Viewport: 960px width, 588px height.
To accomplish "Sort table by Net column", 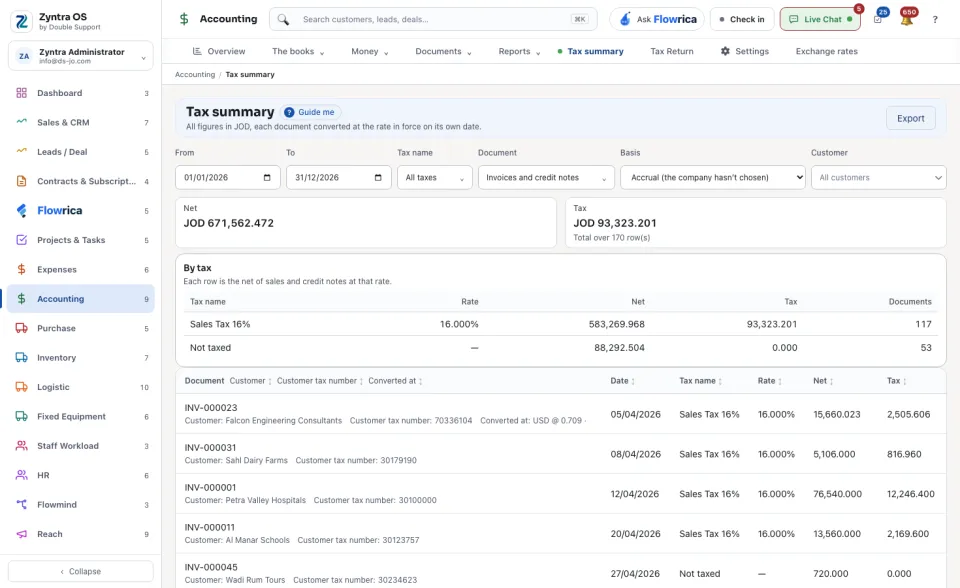I will [x=823, y=381].
